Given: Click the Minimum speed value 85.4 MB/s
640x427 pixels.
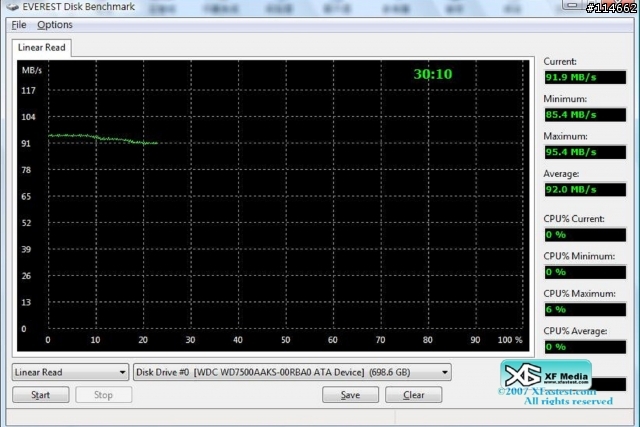Looking at the screenshot, I should 585,115.
